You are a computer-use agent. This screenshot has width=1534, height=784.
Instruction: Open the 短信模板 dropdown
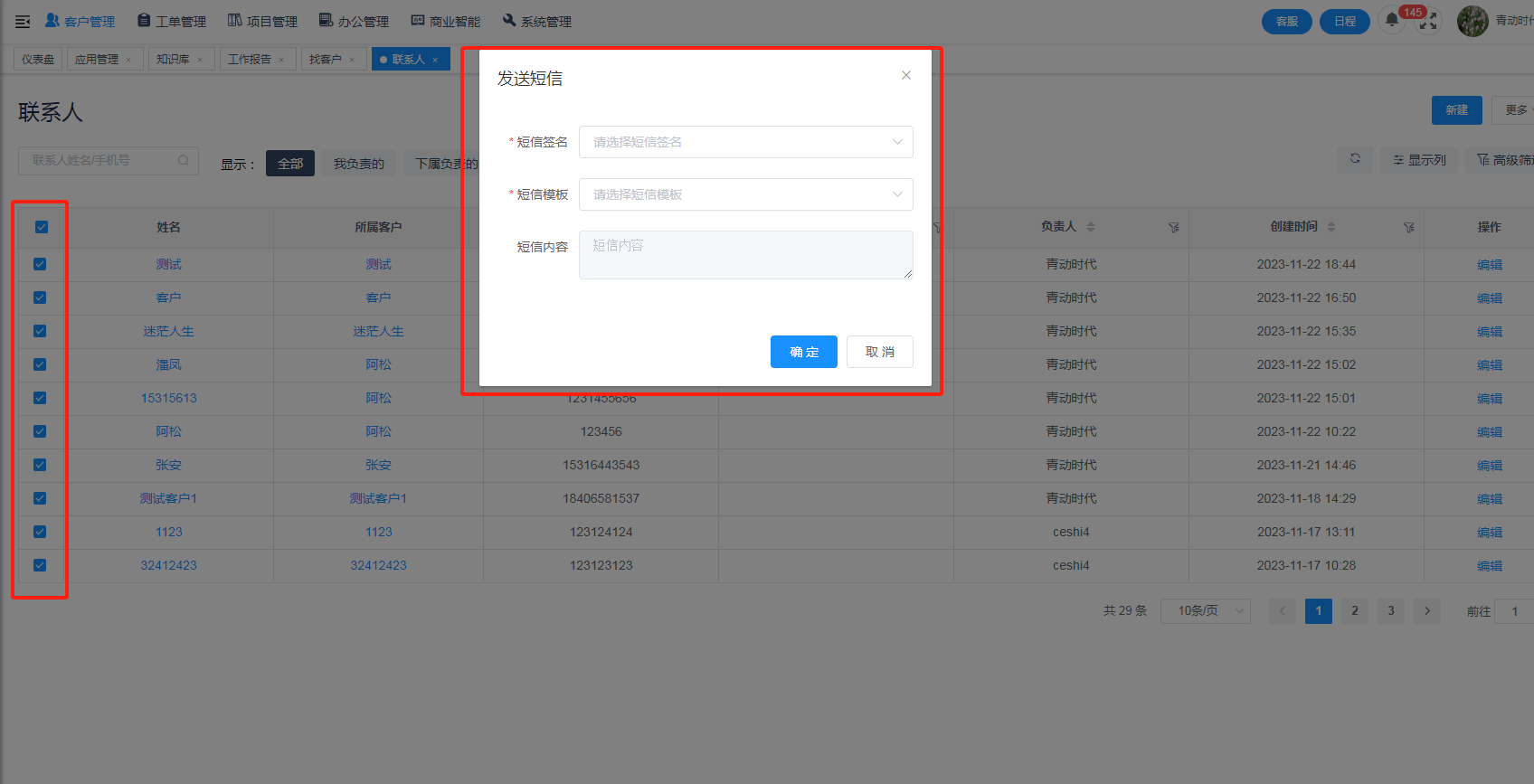pos(745,194)
